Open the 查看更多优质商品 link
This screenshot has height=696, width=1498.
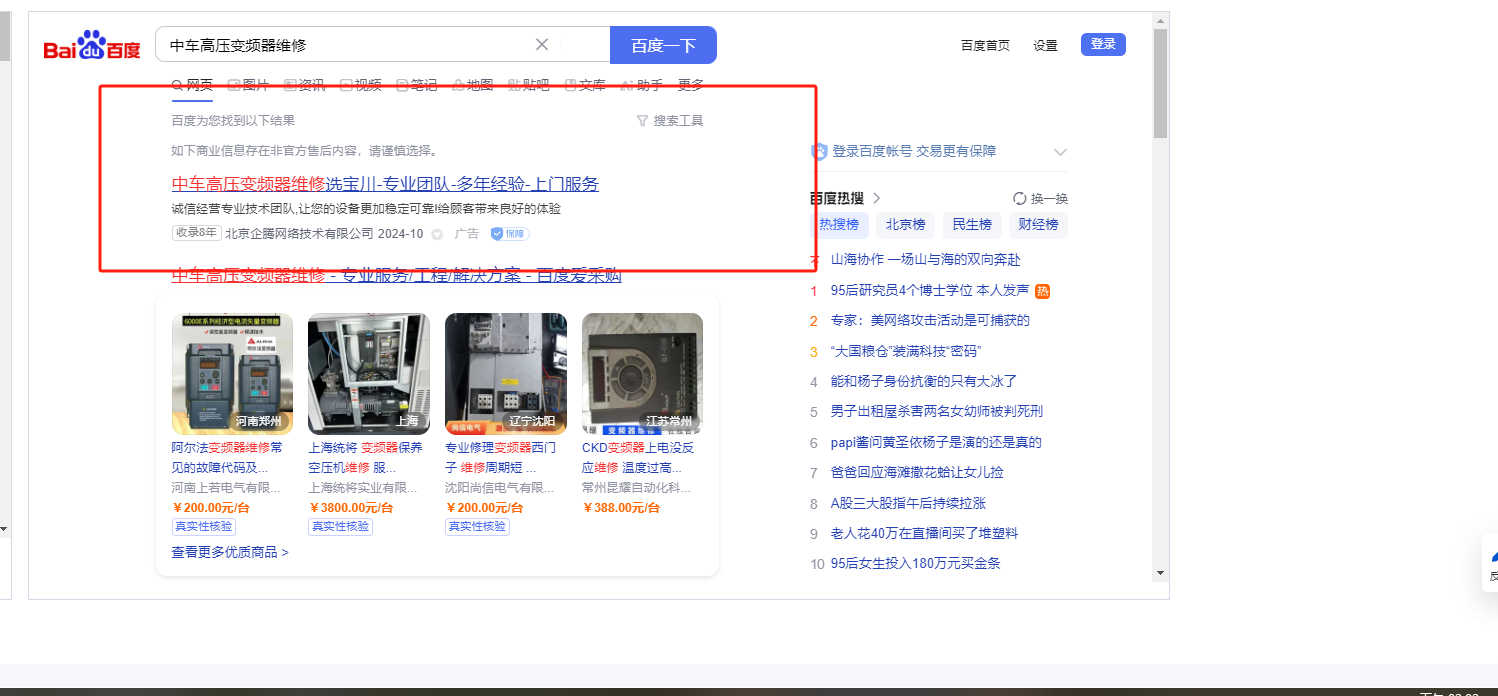[x=230, y=552]
